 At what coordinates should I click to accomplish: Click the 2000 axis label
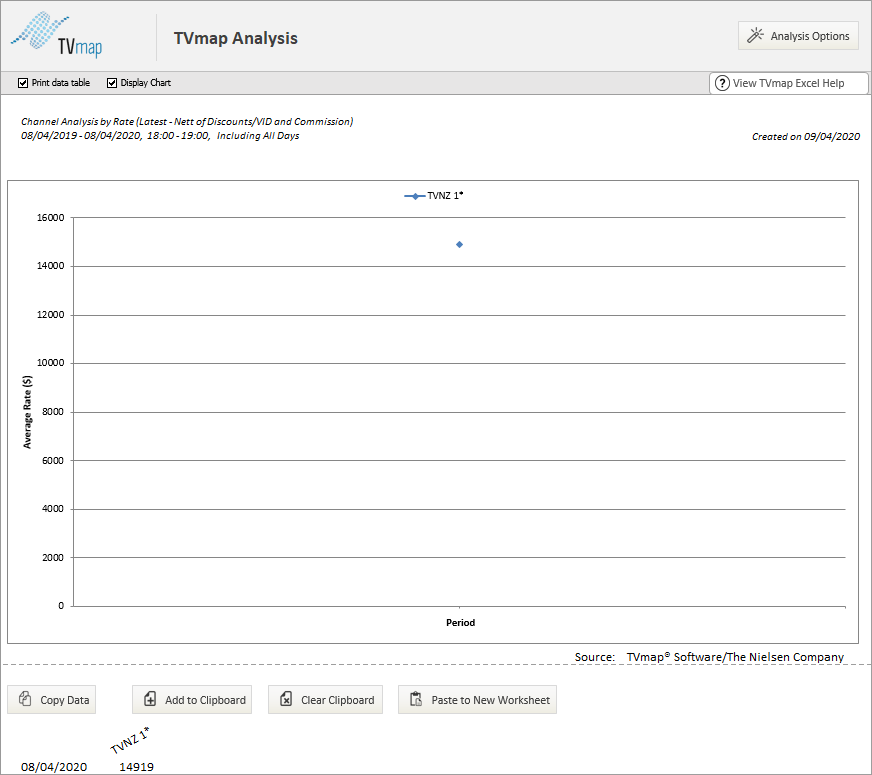tap(53, 558)
